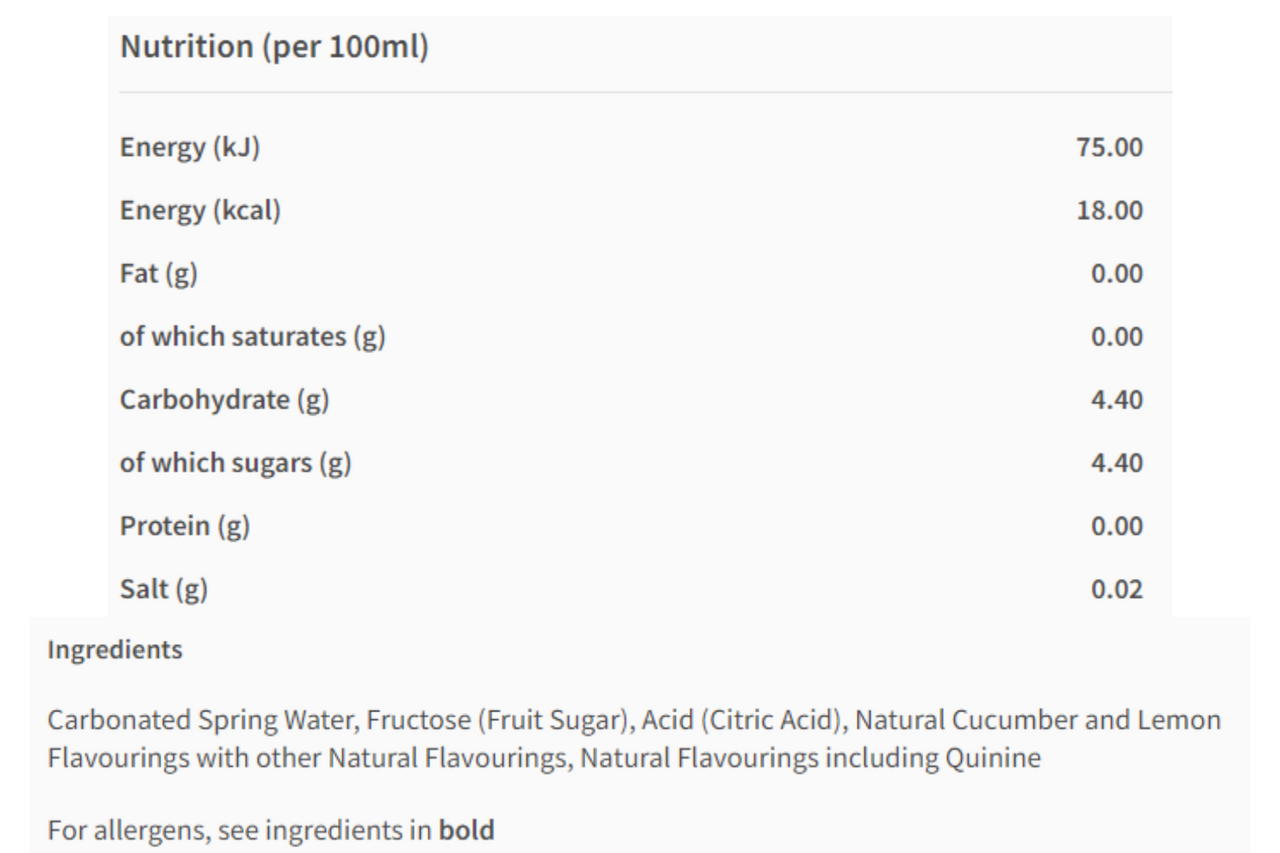Select the Protein (g) row label
Image resolution: width=1280 pixels, height=853 pixels.
(184, 526)
